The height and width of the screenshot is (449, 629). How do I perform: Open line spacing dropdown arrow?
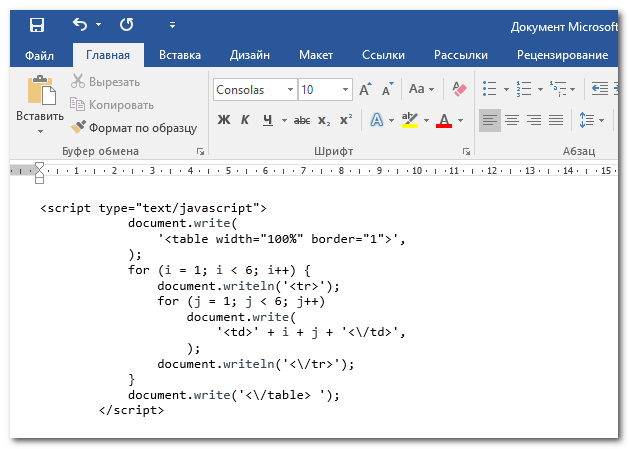pyautogui.click(x=601, y=120)
